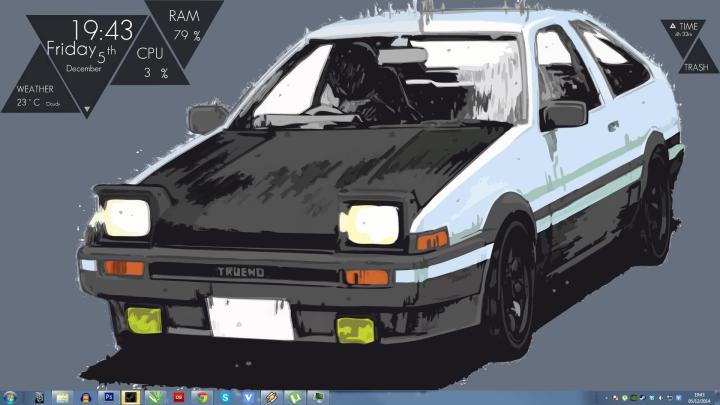This screenshot has width=720, height=405.
Task: Click the taskbar clock and date
Action: click(699, 398)
